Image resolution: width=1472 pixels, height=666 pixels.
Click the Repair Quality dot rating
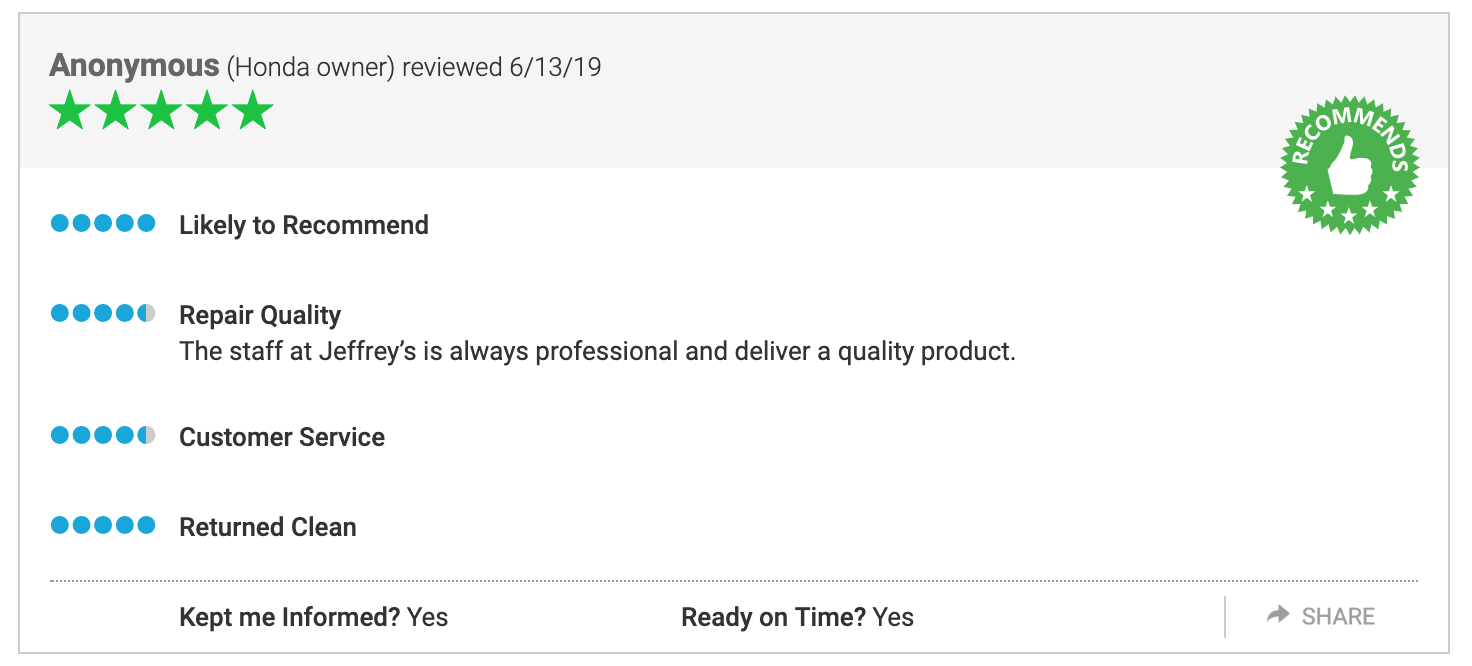pyautogui.click(x=103, y=313)
